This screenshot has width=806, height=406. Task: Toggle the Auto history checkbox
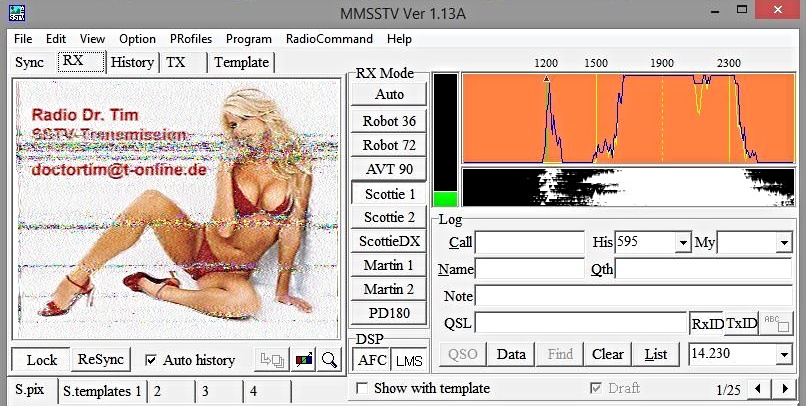click(151, 360)
